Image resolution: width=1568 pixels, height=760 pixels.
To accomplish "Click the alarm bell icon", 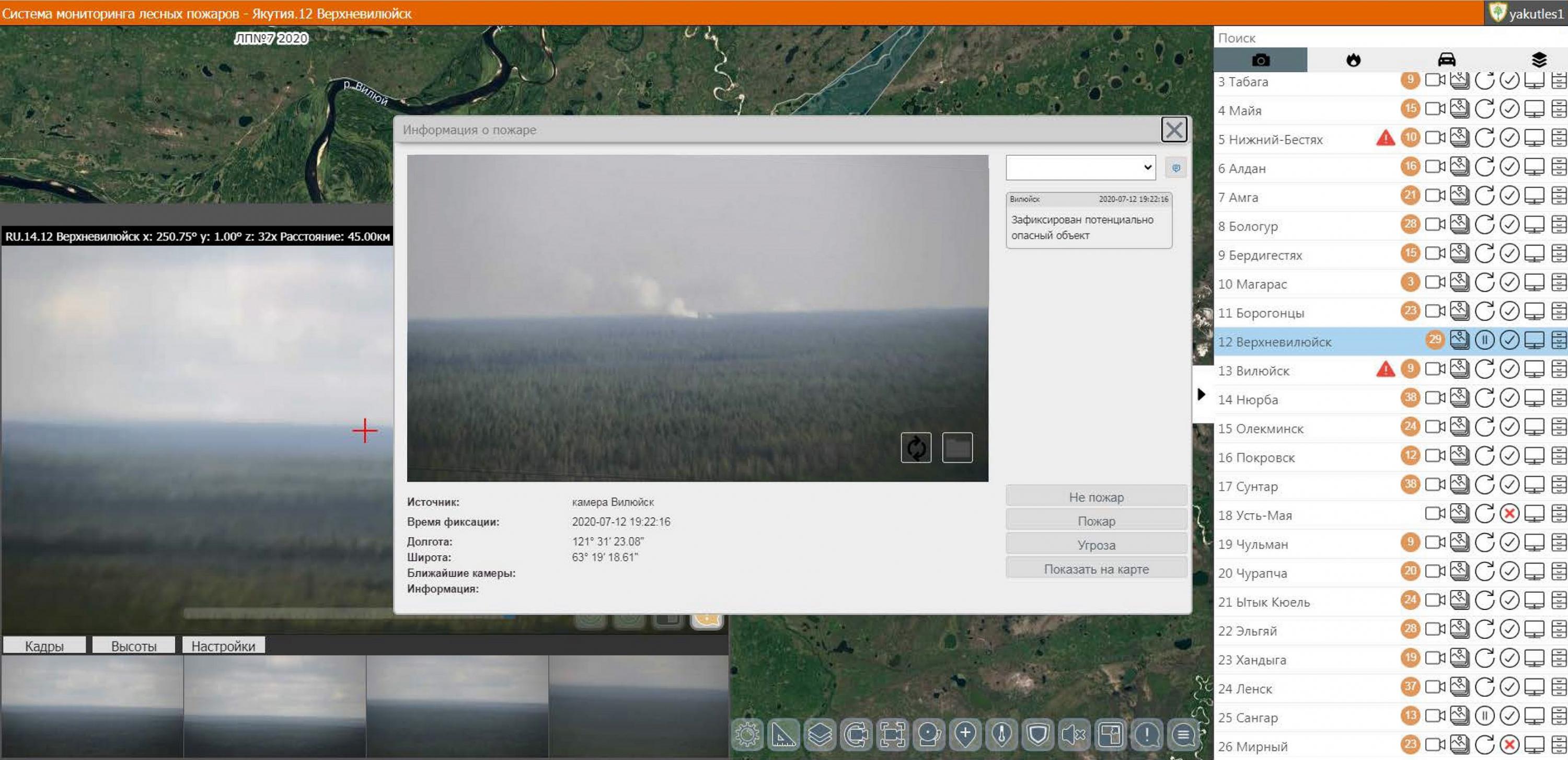I will [929, 735].
